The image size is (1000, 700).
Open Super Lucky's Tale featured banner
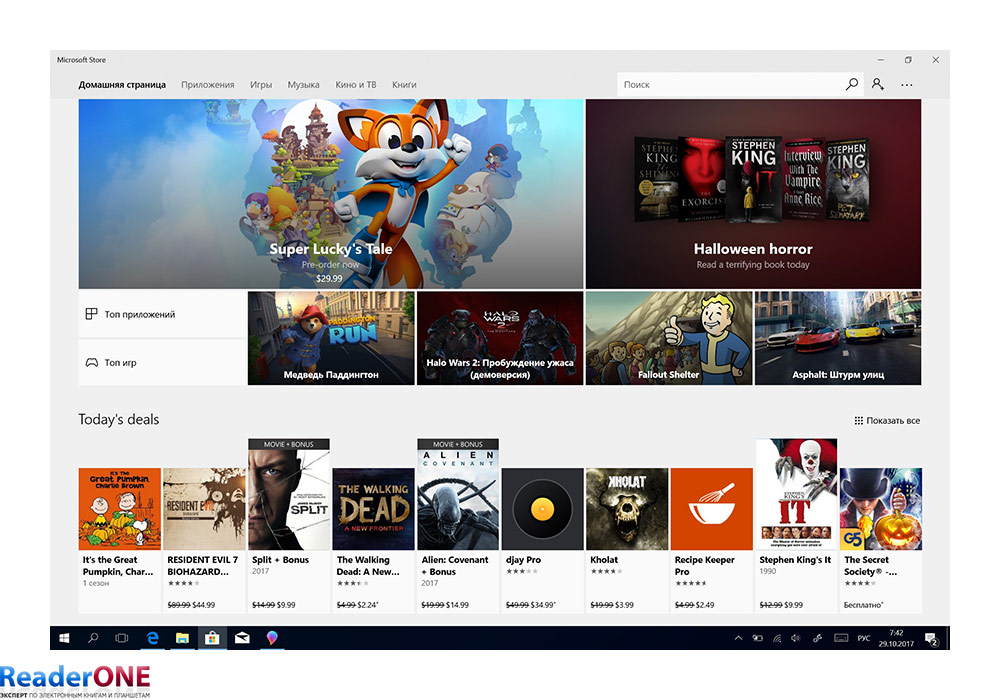[331, 193]
